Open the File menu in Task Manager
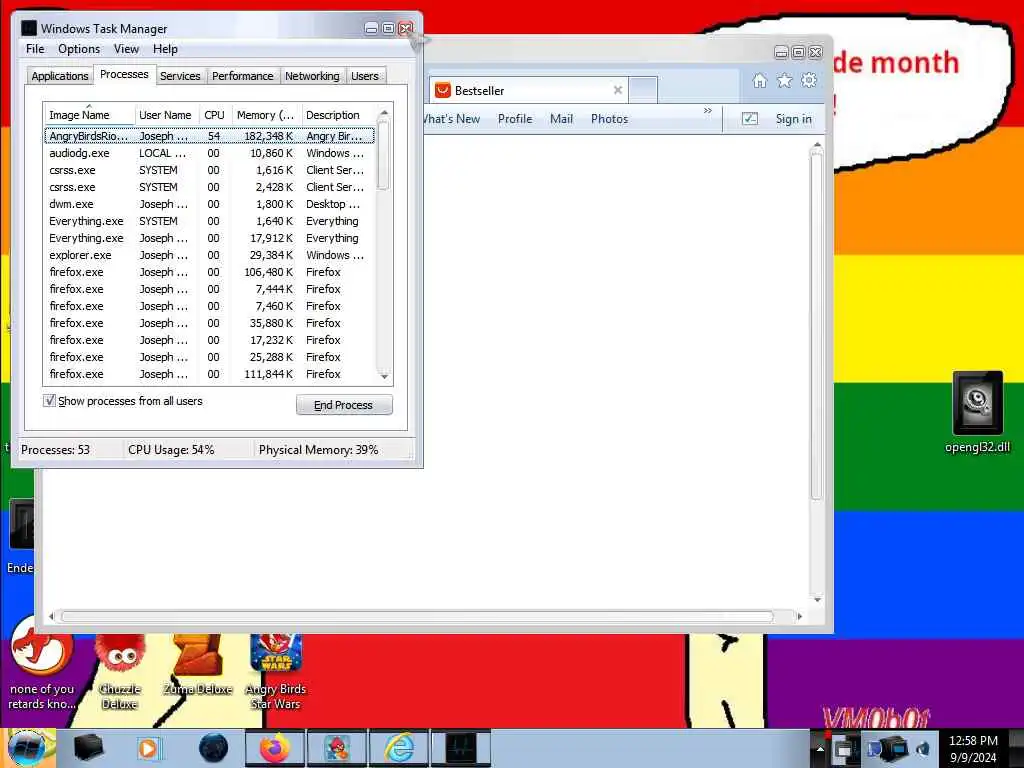This screenshot has height=768, width=1024. pos(35,49)
